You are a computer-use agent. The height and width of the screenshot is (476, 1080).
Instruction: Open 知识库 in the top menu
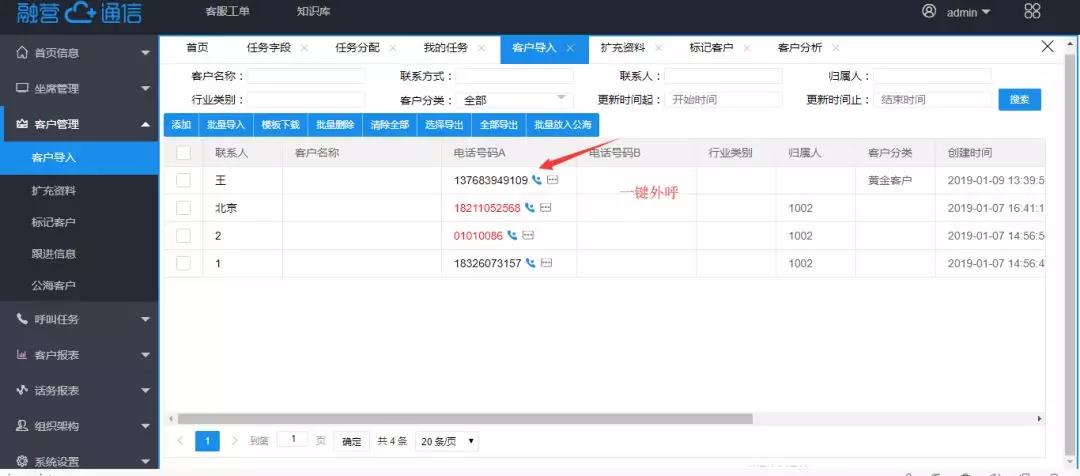click(x=313, y=12)
